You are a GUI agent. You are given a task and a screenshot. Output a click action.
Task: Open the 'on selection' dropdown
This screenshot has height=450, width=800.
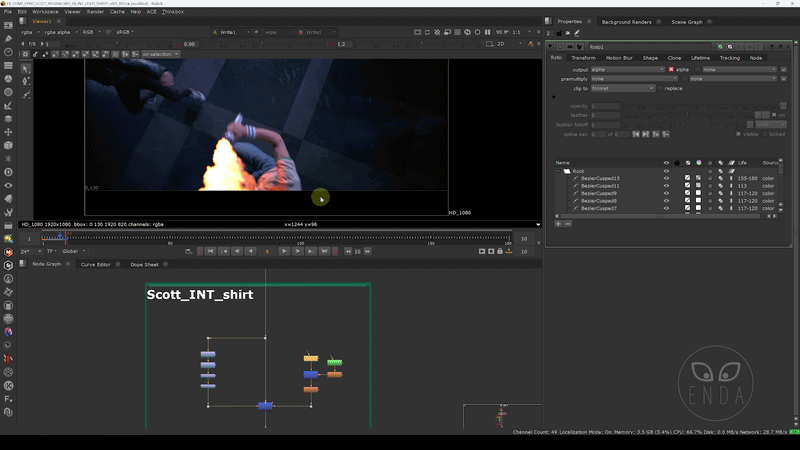click(160, 54)
